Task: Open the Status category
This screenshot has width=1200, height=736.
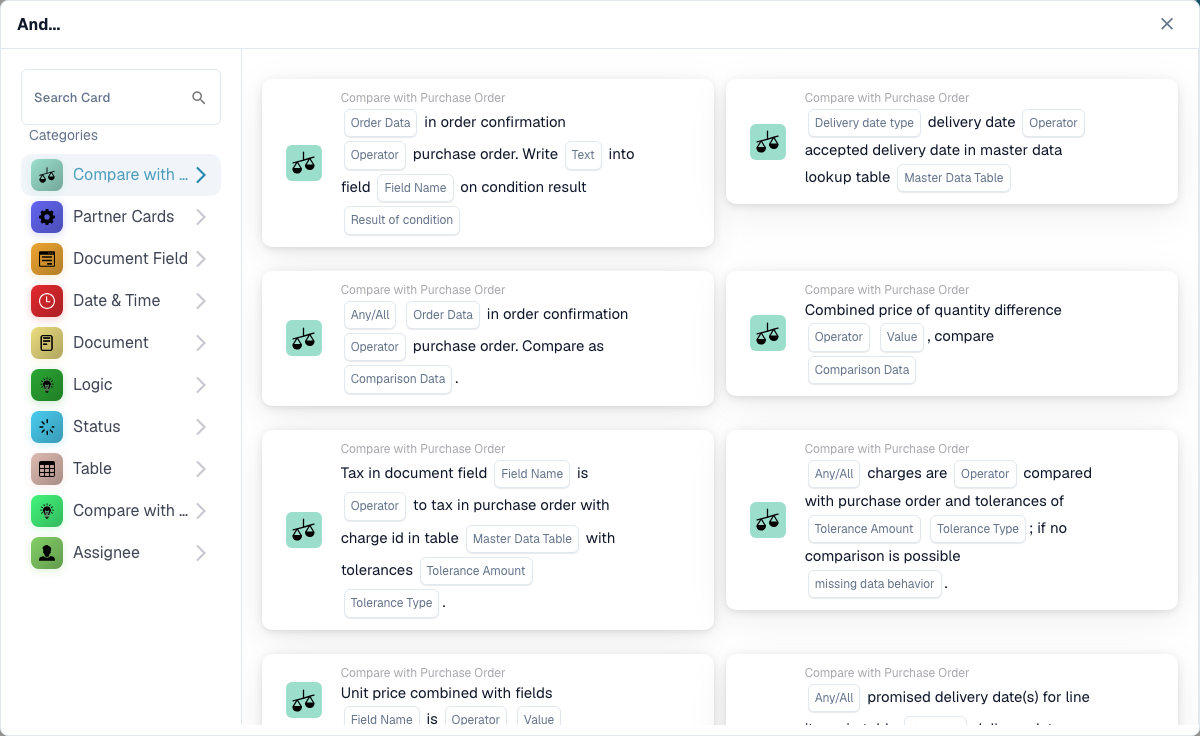Action: (x=121, y=427)
